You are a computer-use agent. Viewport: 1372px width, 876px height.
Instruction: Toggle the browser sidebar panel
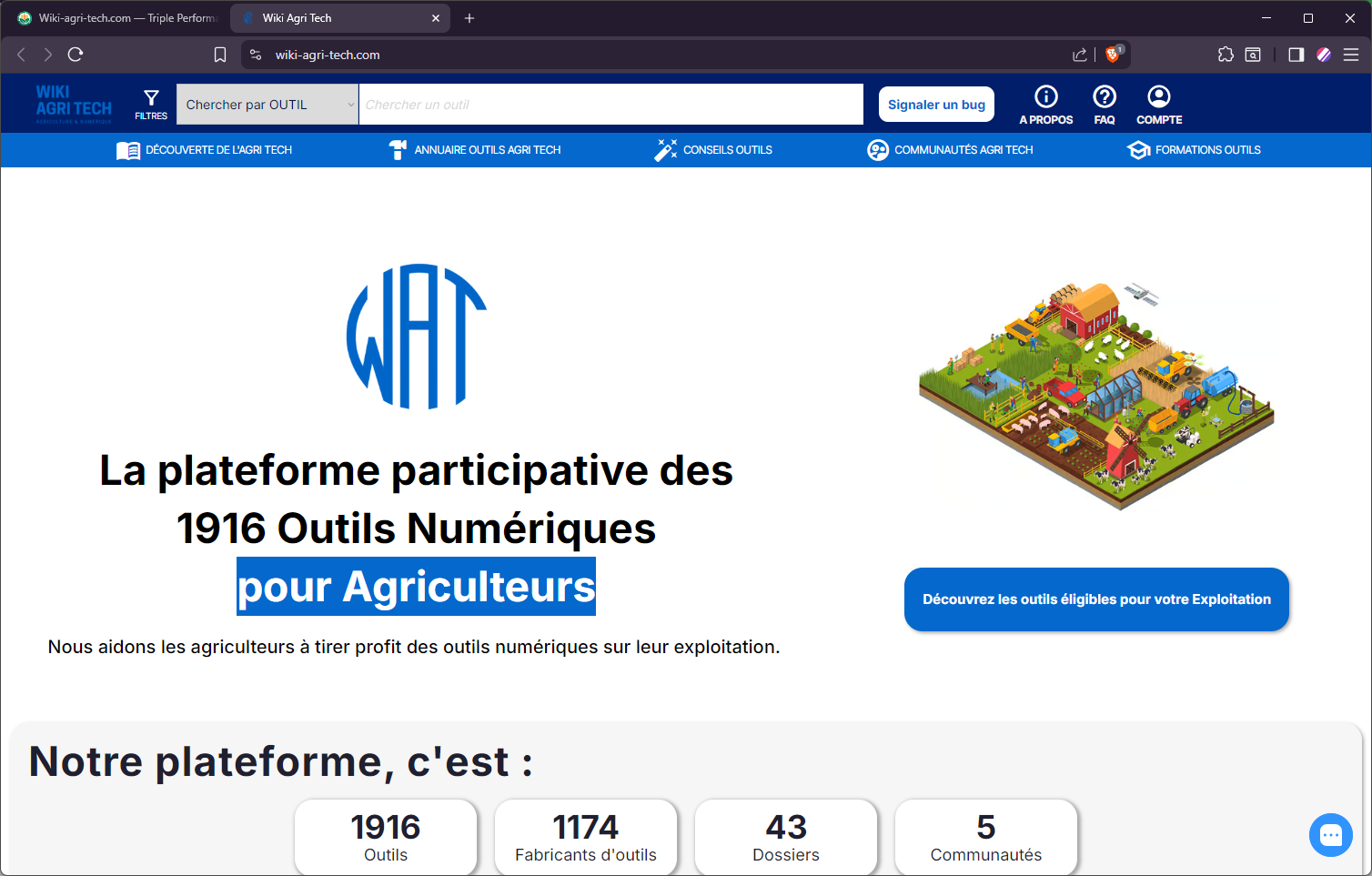(x=1296, y=55)
